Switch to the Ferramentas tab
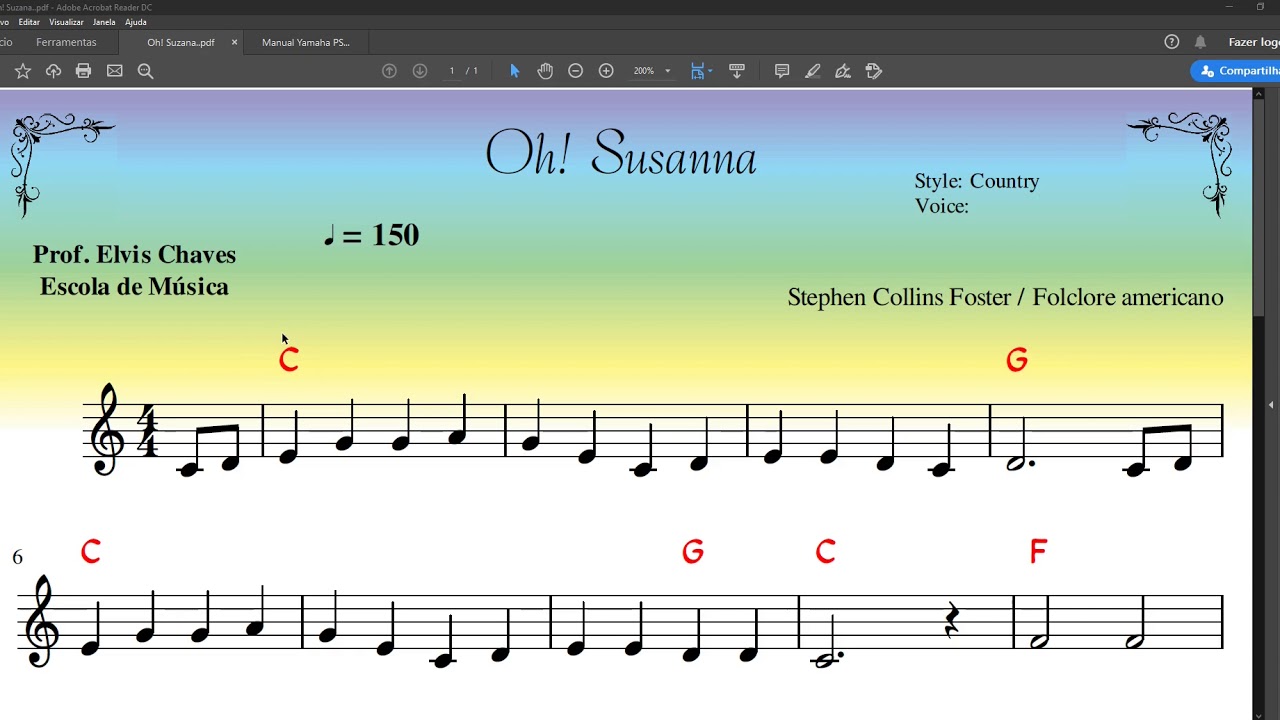The height and width of the screenshot is (720, 1280). (x=66, y=42)
